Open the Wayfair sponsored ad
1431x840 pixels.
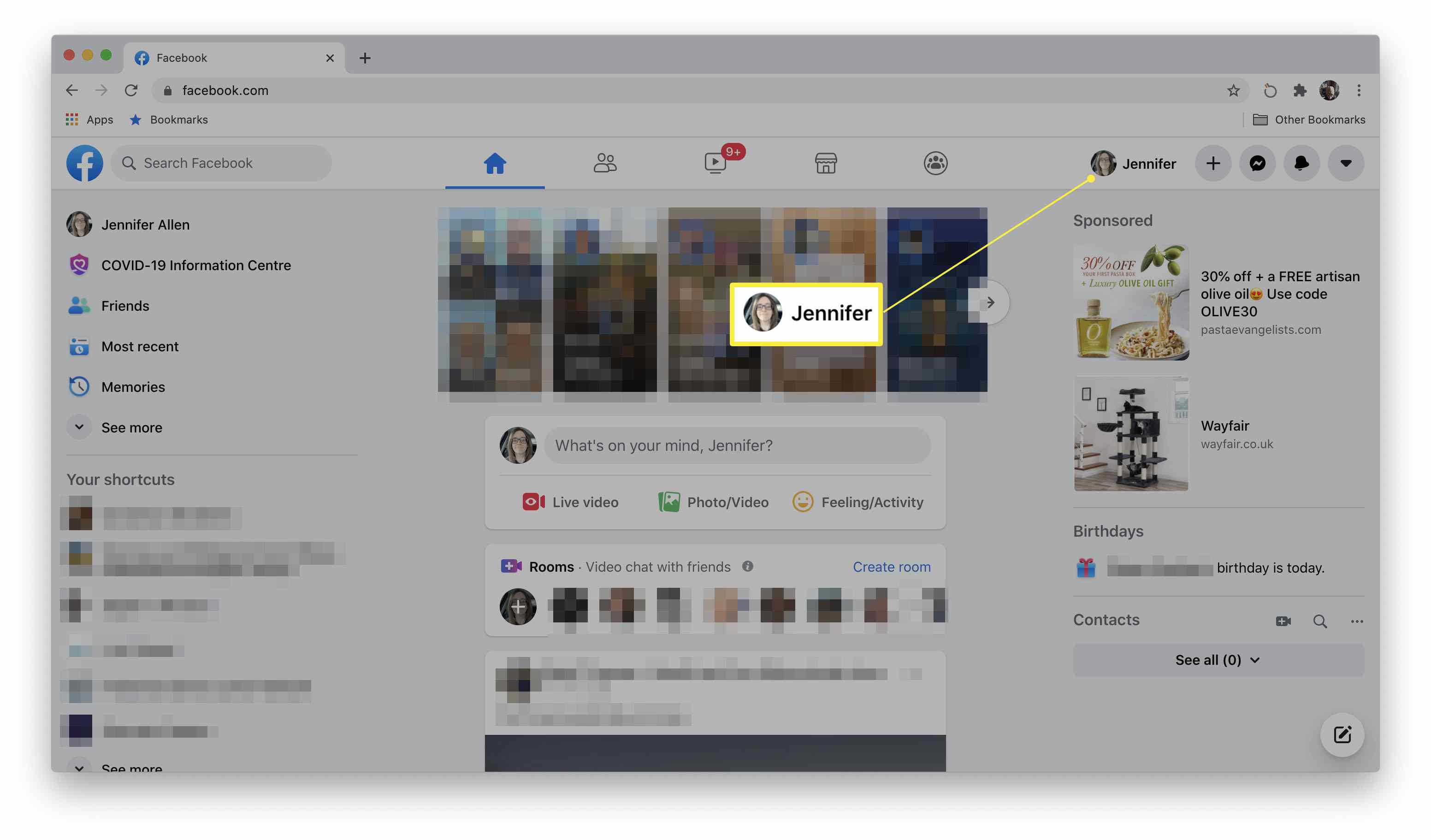point(1218,434)
